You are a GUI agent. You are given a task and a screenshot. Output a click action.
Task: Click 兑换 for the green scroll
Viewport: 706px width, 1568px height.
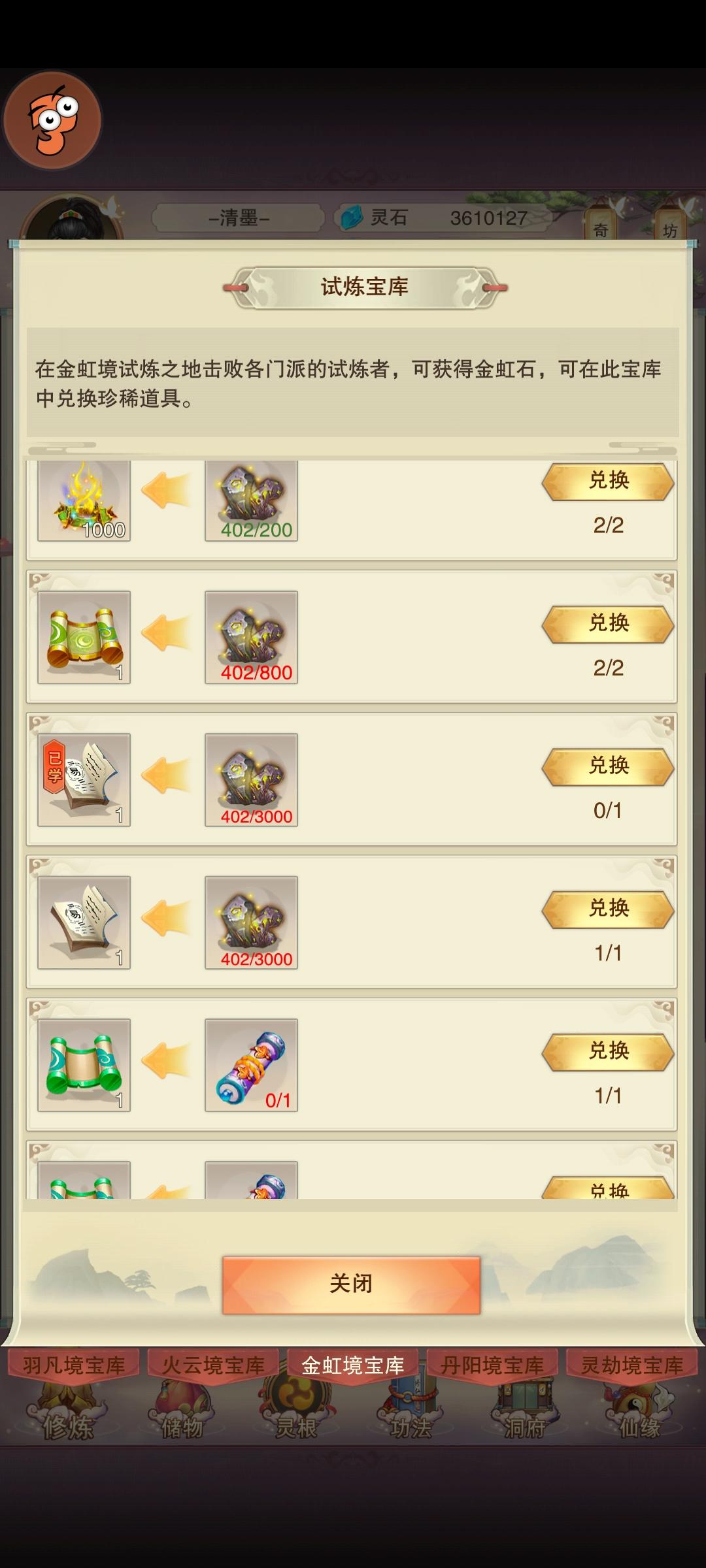tap(608, 1051)
